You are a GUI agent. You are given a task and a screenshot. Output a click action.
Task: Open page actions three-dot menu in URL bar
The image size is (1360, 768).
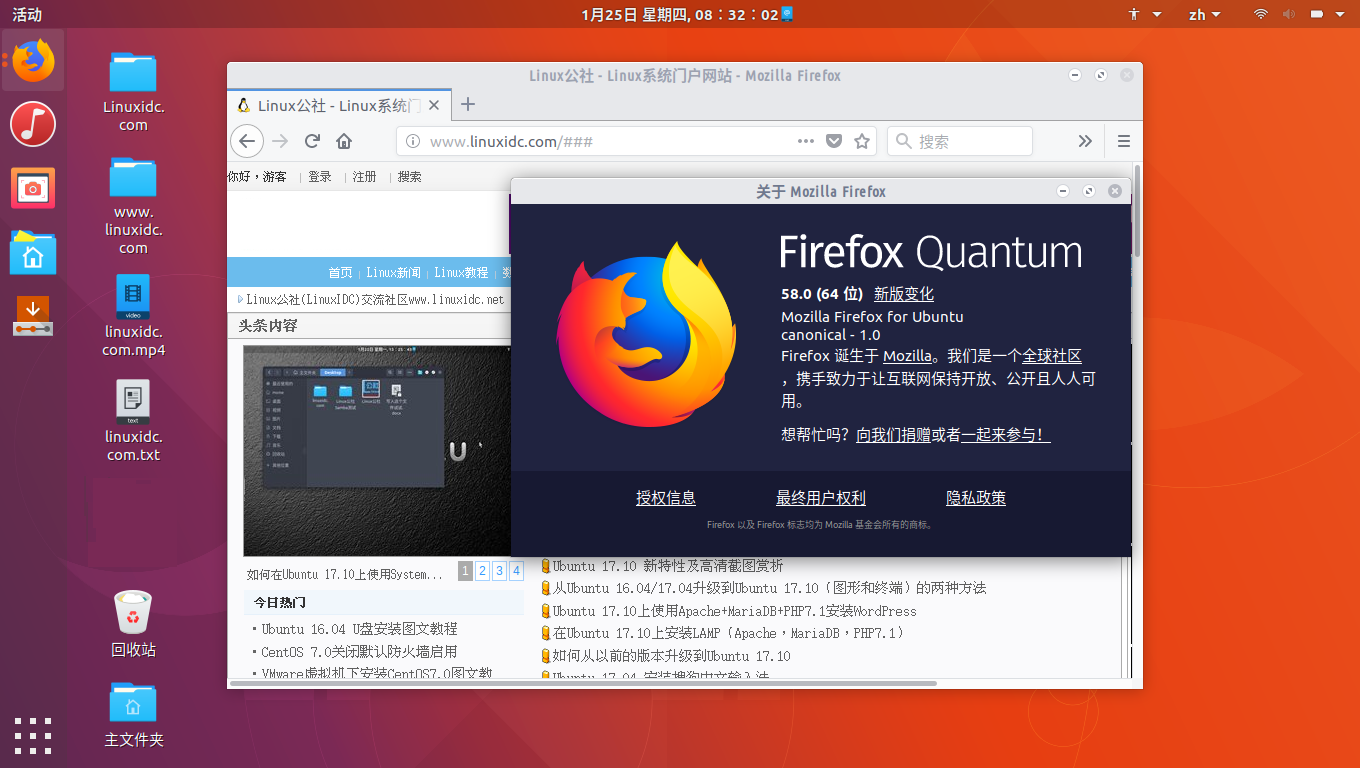[806, 141]
